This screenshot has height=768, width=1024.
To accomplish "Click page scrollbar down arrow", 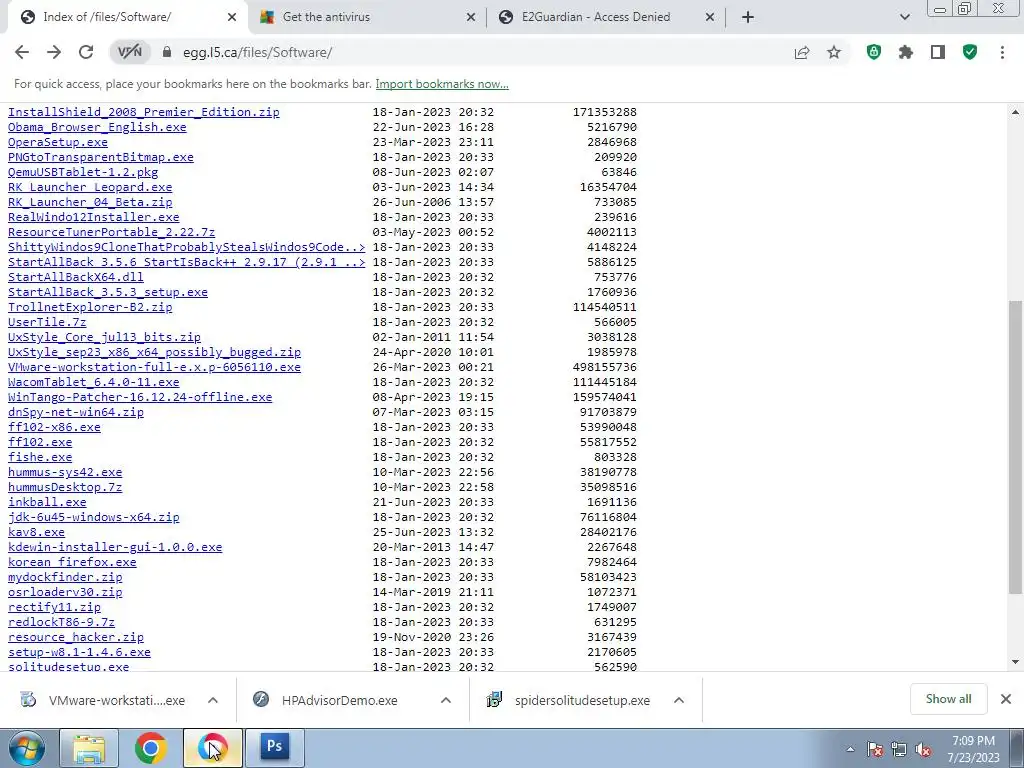I will coord(1015,662).
